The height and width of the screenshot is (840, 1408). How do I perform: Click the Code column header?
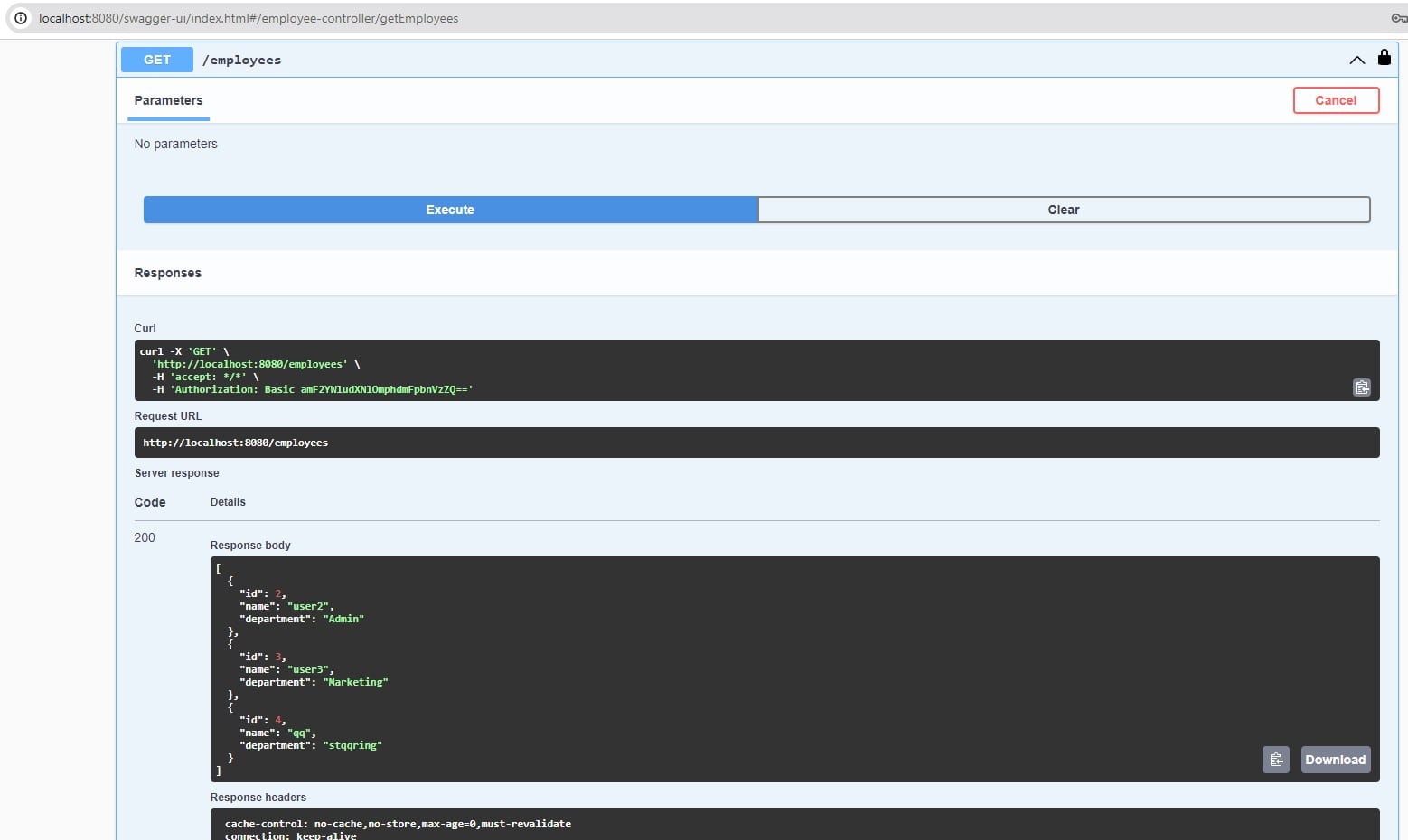150,502
